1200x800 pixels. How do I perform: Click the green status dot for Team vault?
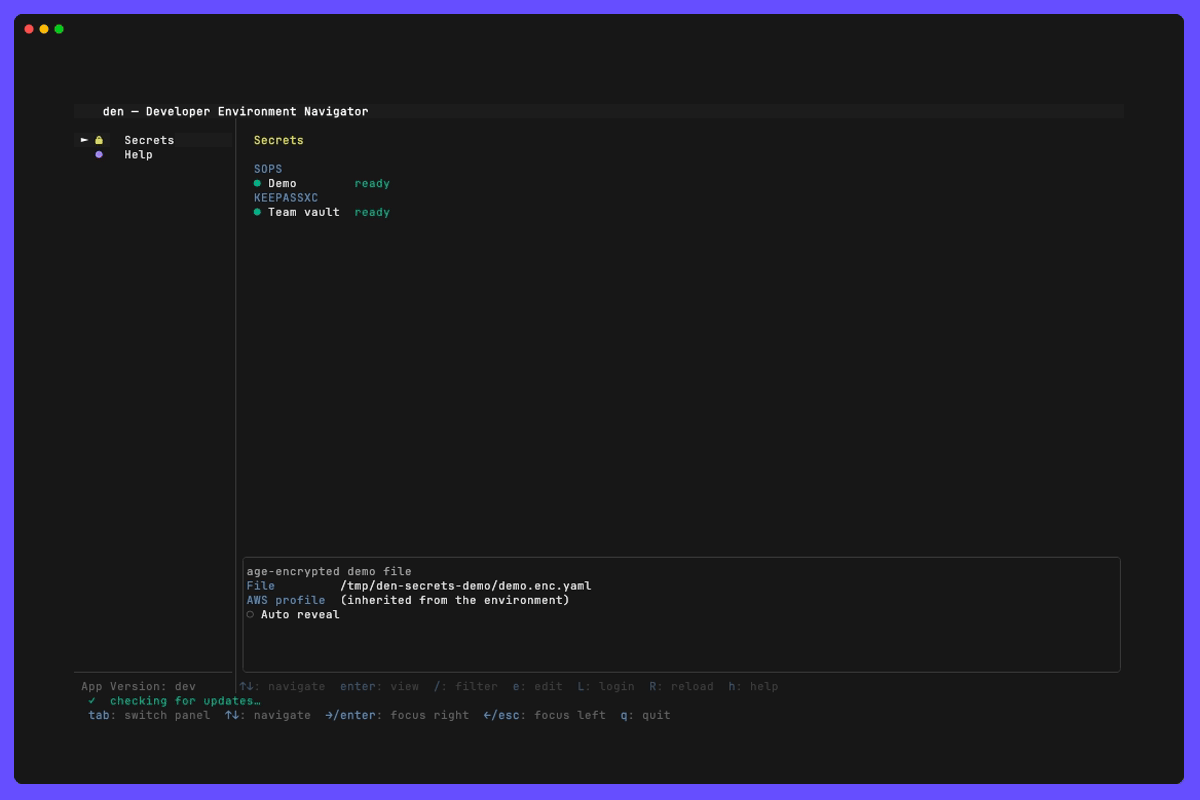(x=257, y=212)
